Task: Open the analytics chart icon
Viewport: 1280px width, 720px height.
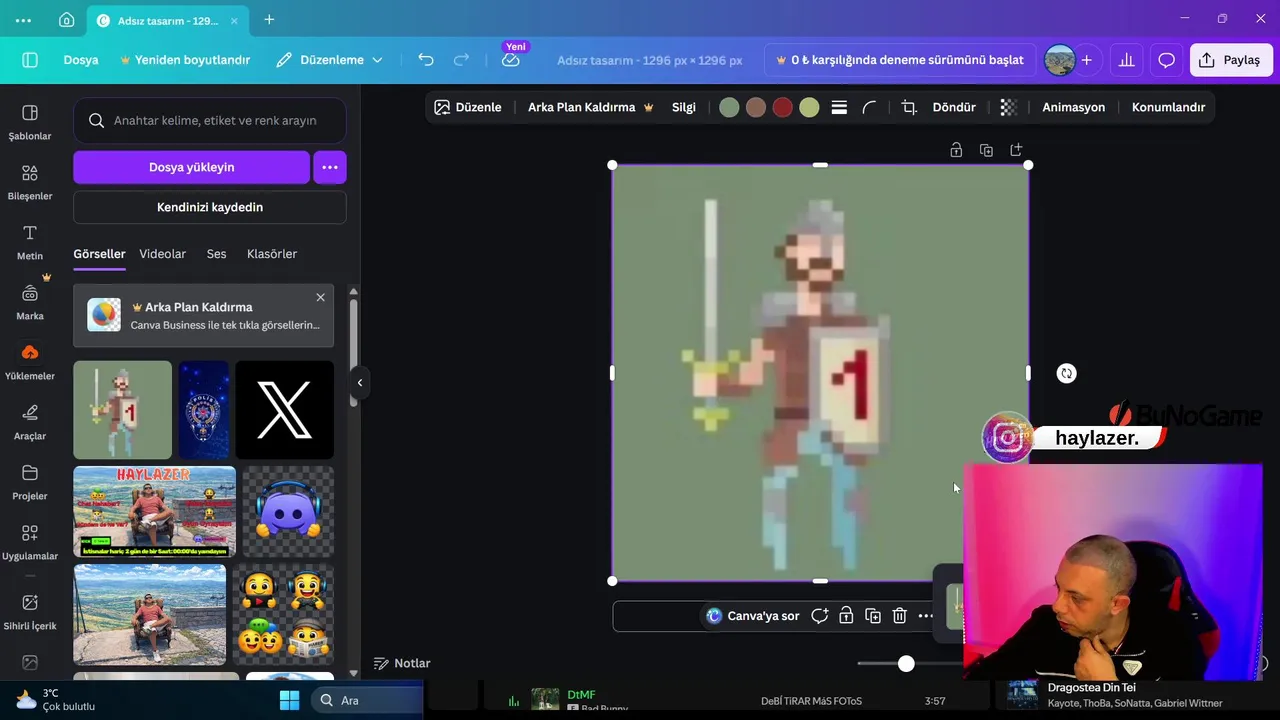Action: [1127, 60]
